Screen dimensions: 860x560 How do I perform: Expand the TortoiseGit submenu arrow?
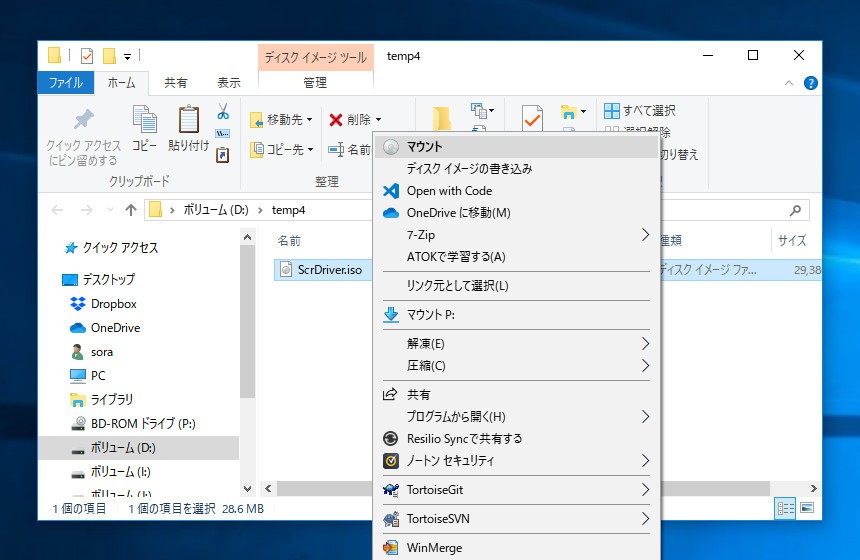[x=645, y=490]
